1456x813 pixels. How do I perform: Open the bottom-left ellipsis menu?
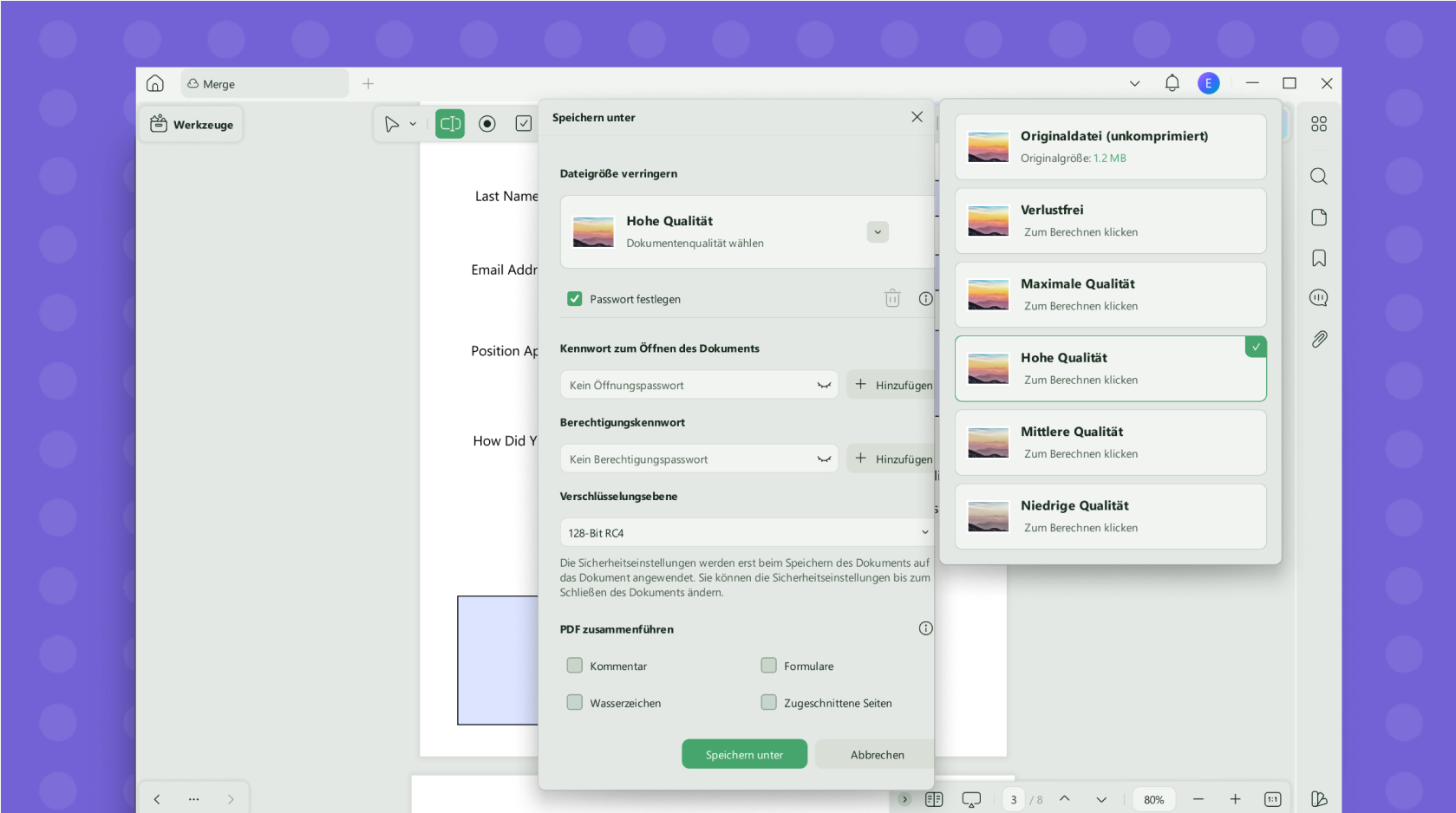tap(193, 799)
